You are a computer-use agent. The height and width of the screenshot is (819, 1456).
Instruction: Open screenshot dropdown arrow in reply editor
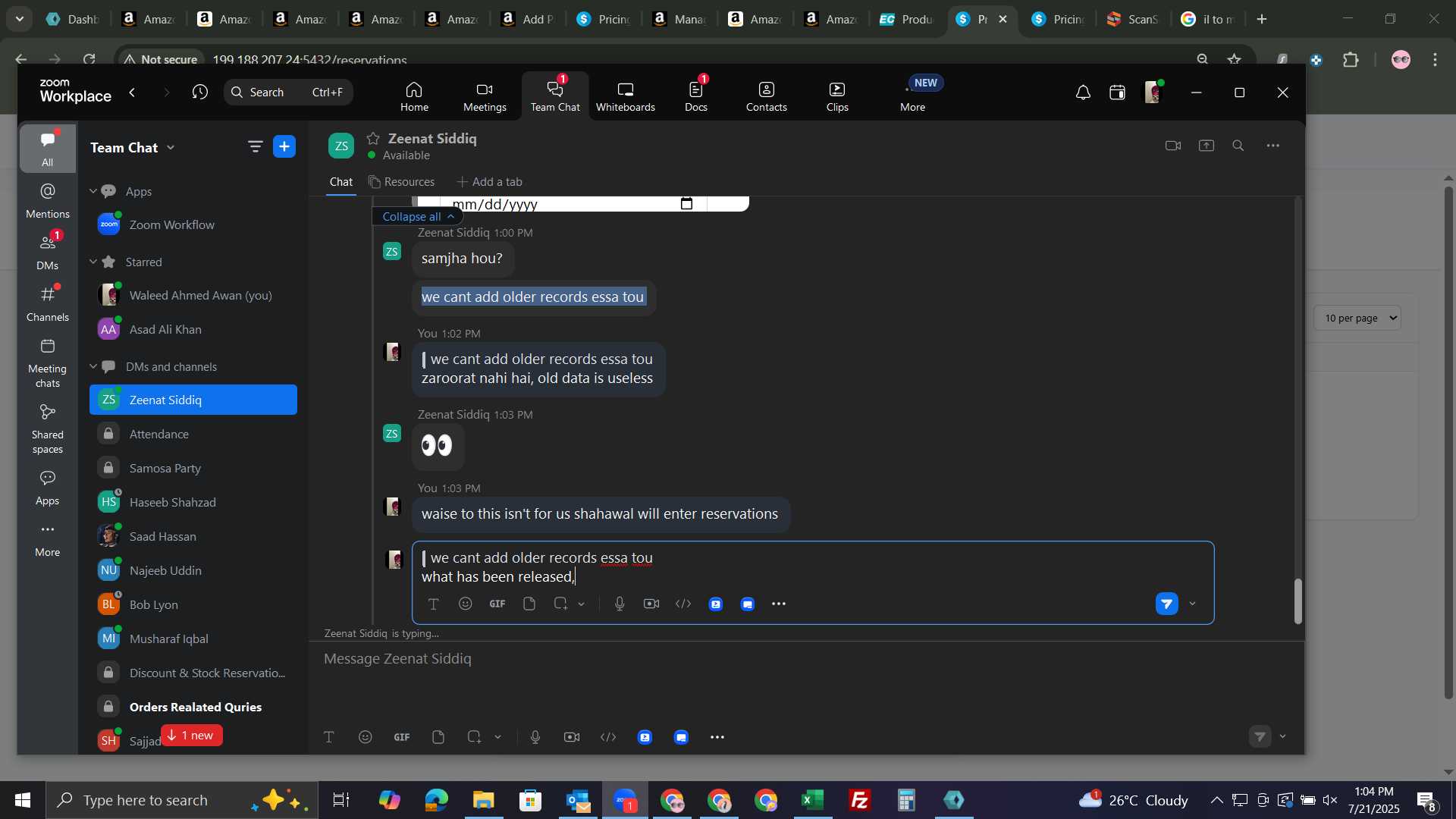[x=582, y=604]
